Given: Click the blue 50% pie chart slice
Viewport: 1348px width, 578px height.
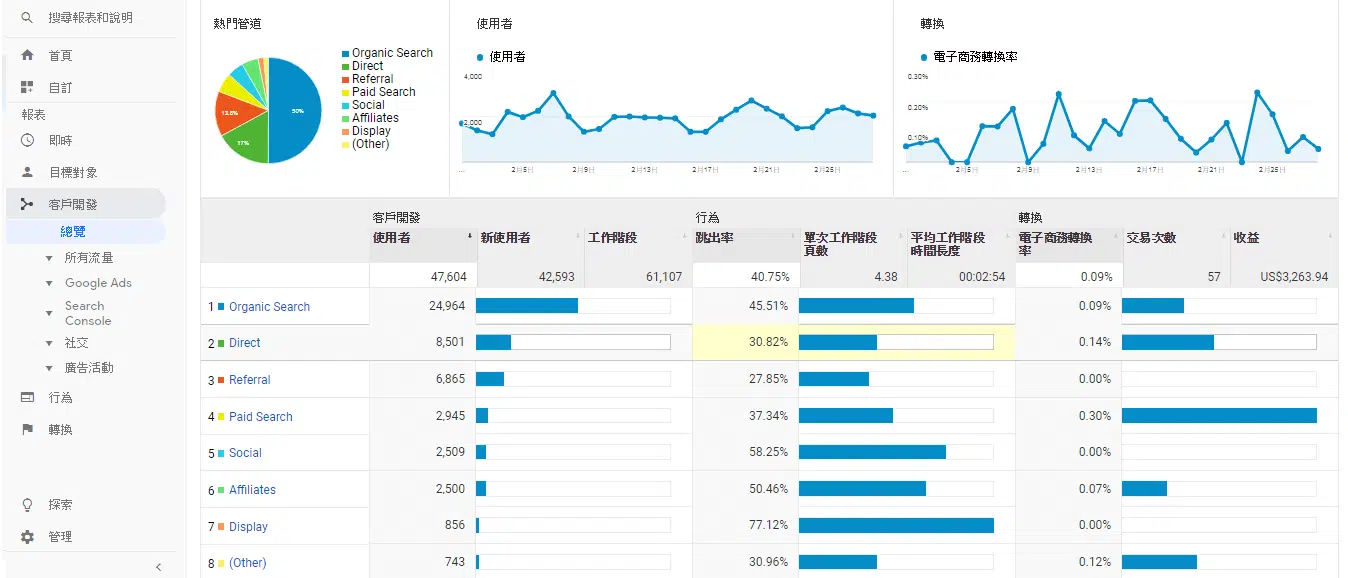Looking at the screenshot, I should tap(296, 110).
